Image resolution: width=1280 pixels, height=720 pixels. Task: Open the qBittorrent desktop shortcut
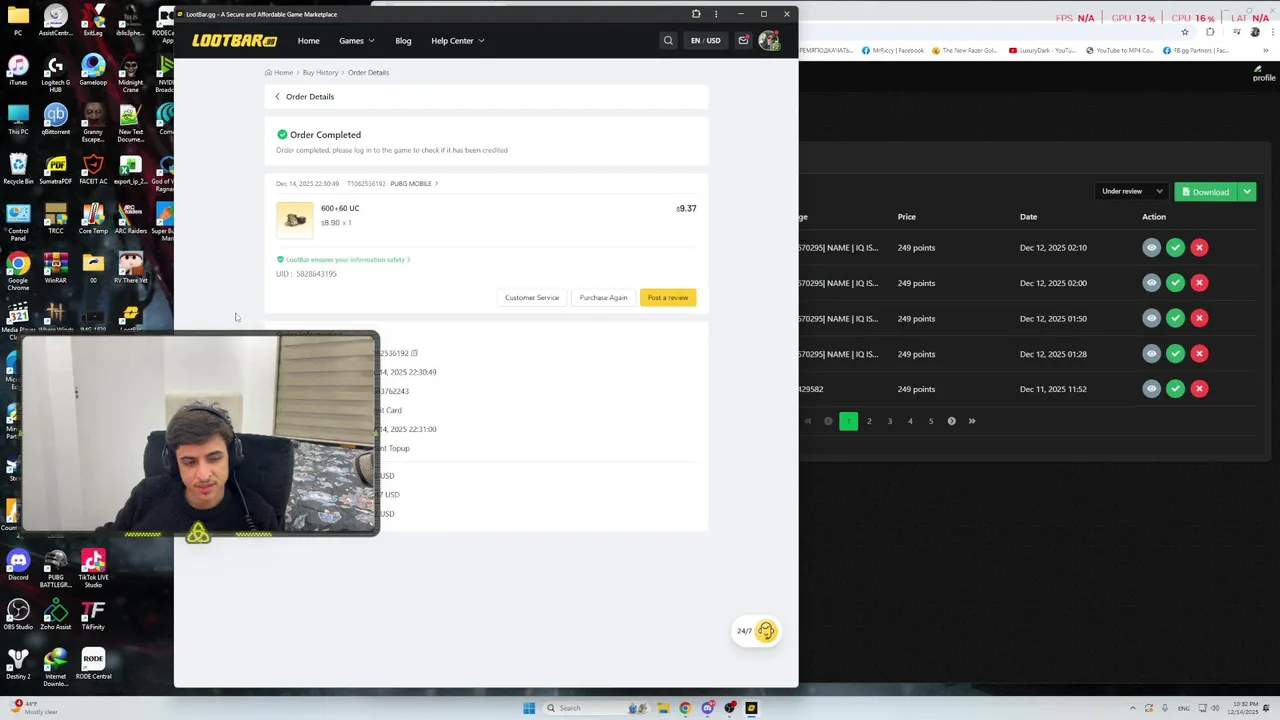coord(55,119)
